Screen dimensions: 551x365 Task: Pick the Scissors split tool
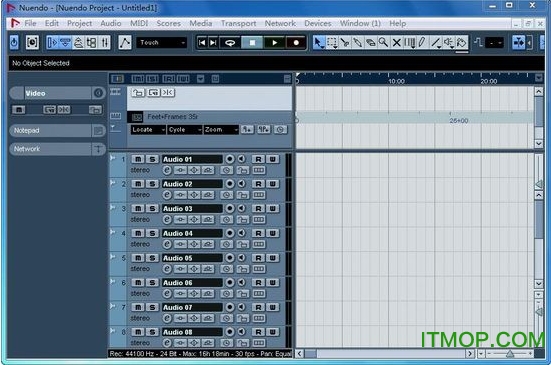tap(345, 43)
